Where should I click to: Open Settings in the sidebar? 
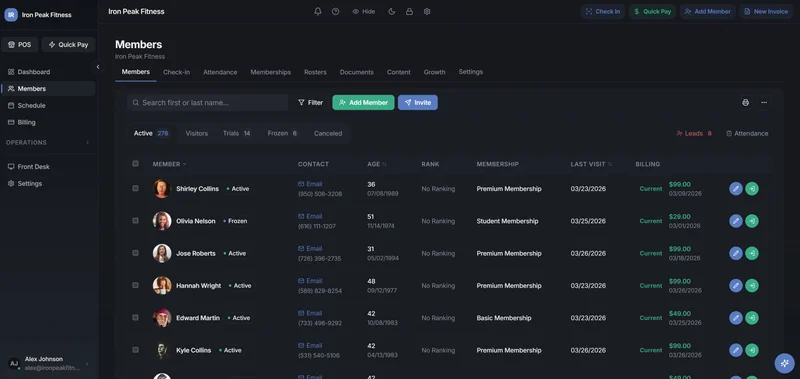pos(48,184)
